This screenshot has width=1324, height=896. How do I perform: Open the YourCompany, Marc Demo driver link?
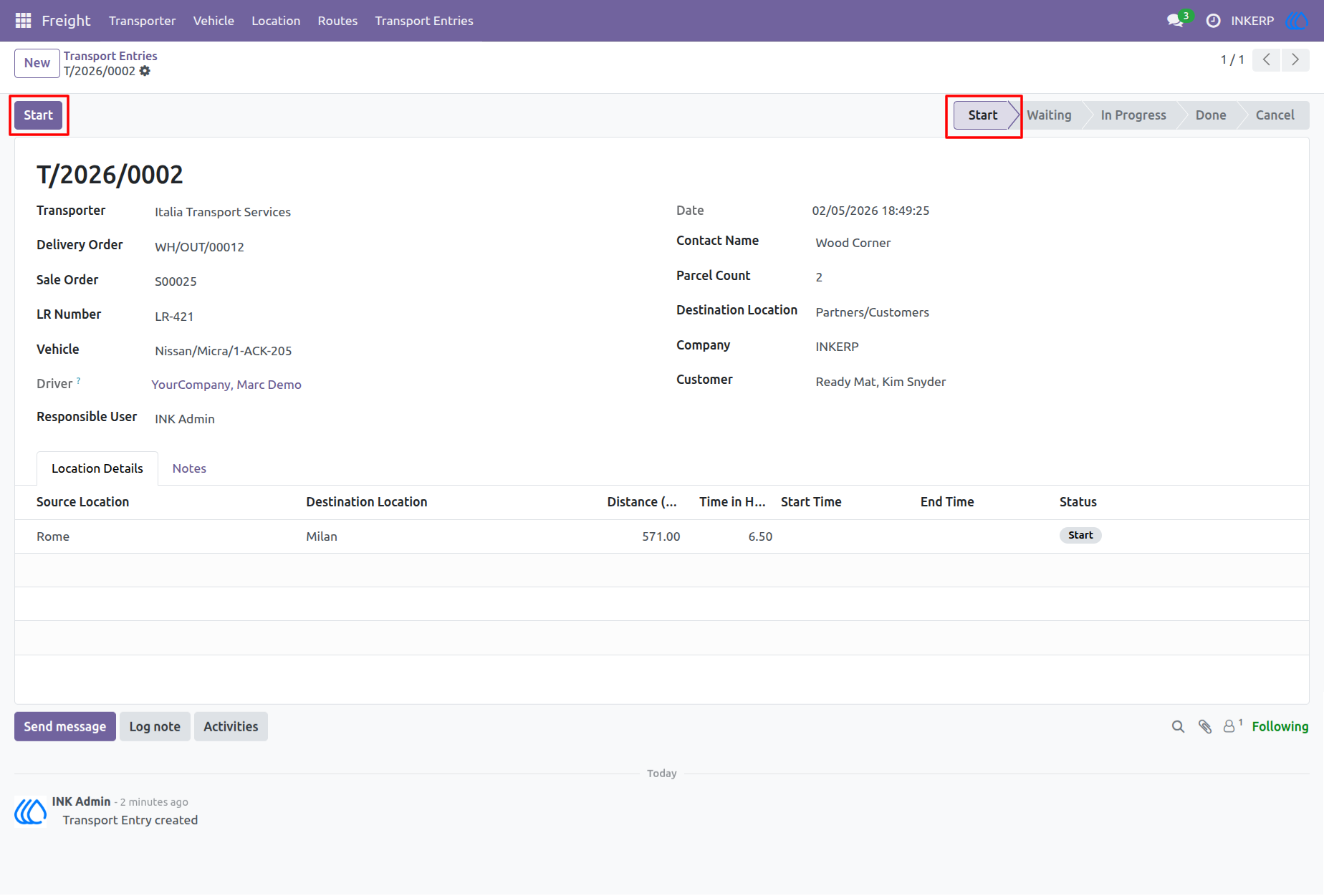(x=226, y=385)
